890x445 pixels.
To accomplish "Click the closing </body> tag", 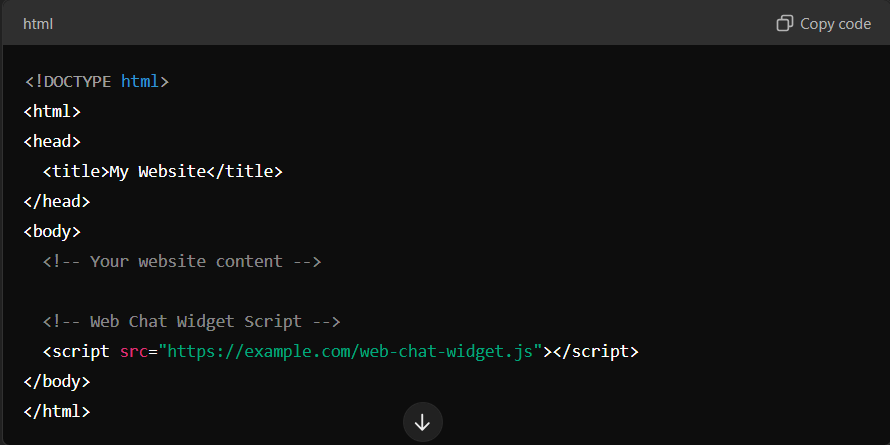I will pos(57,381).
